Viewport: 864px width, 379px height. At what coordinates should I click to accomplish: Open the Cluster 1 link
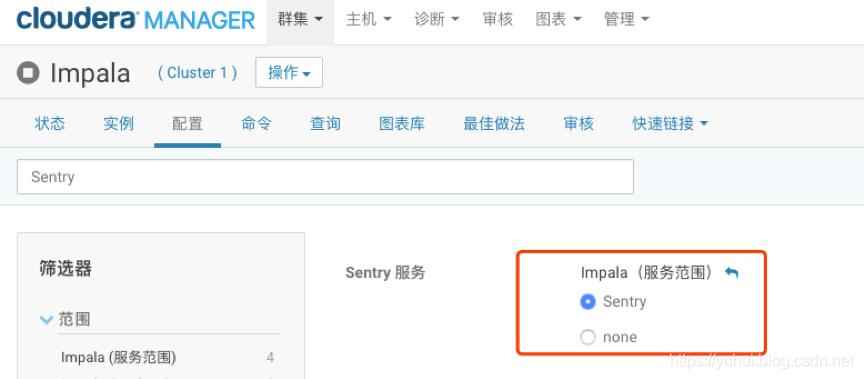197,73
